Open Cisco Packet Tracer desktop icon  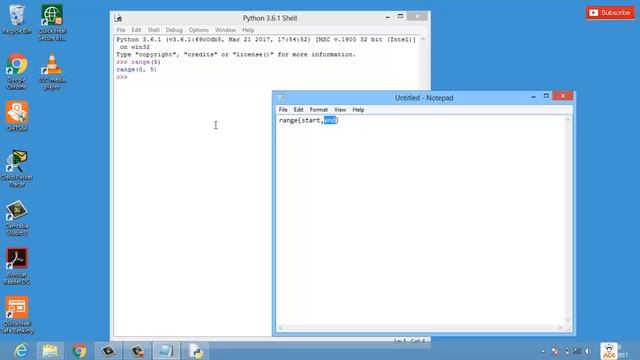point(17,168)
